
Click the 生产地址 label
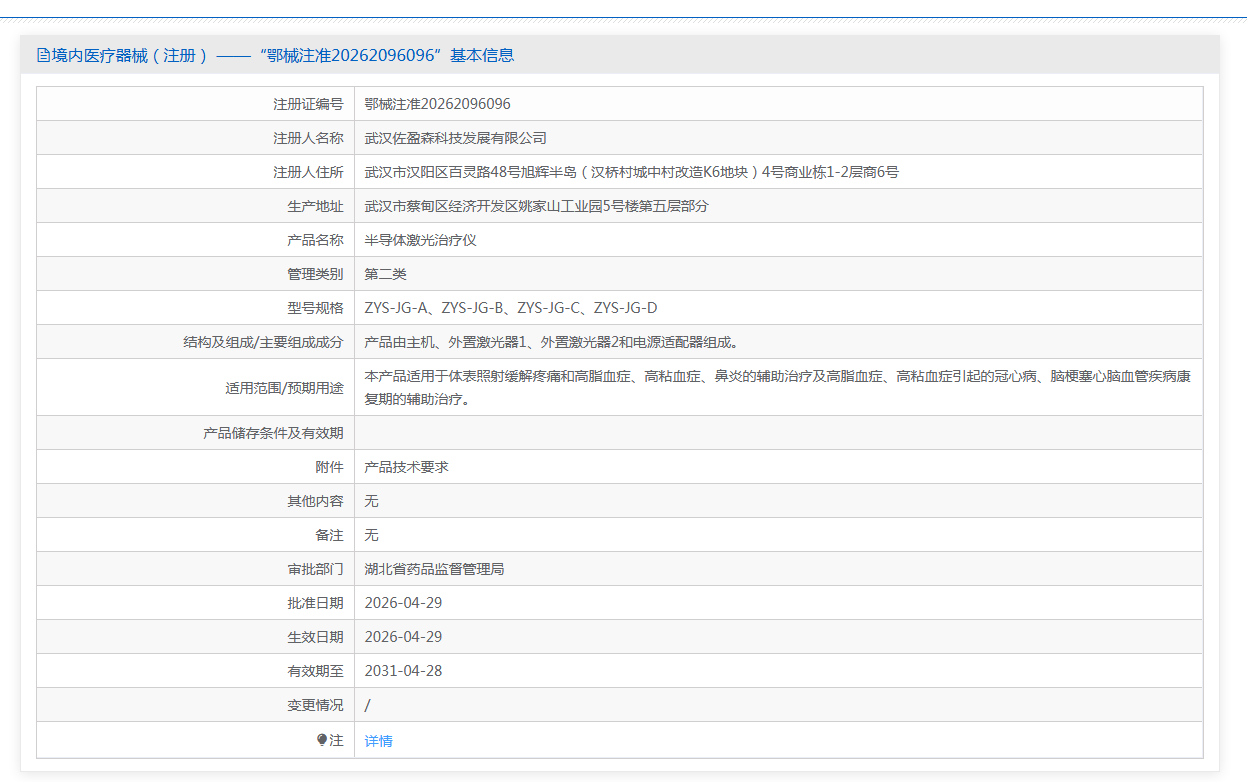(x=315, y=206)
